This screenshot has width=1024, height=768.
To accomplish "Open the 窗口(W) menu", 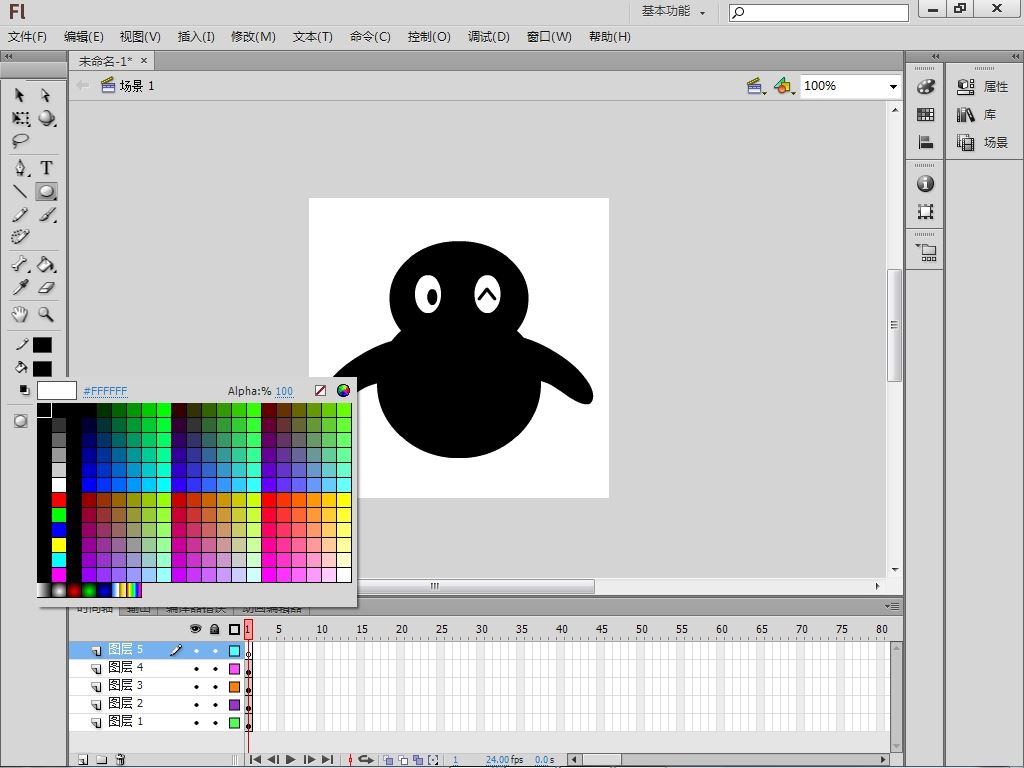I will pyautogui.click(x=549, y=37).
